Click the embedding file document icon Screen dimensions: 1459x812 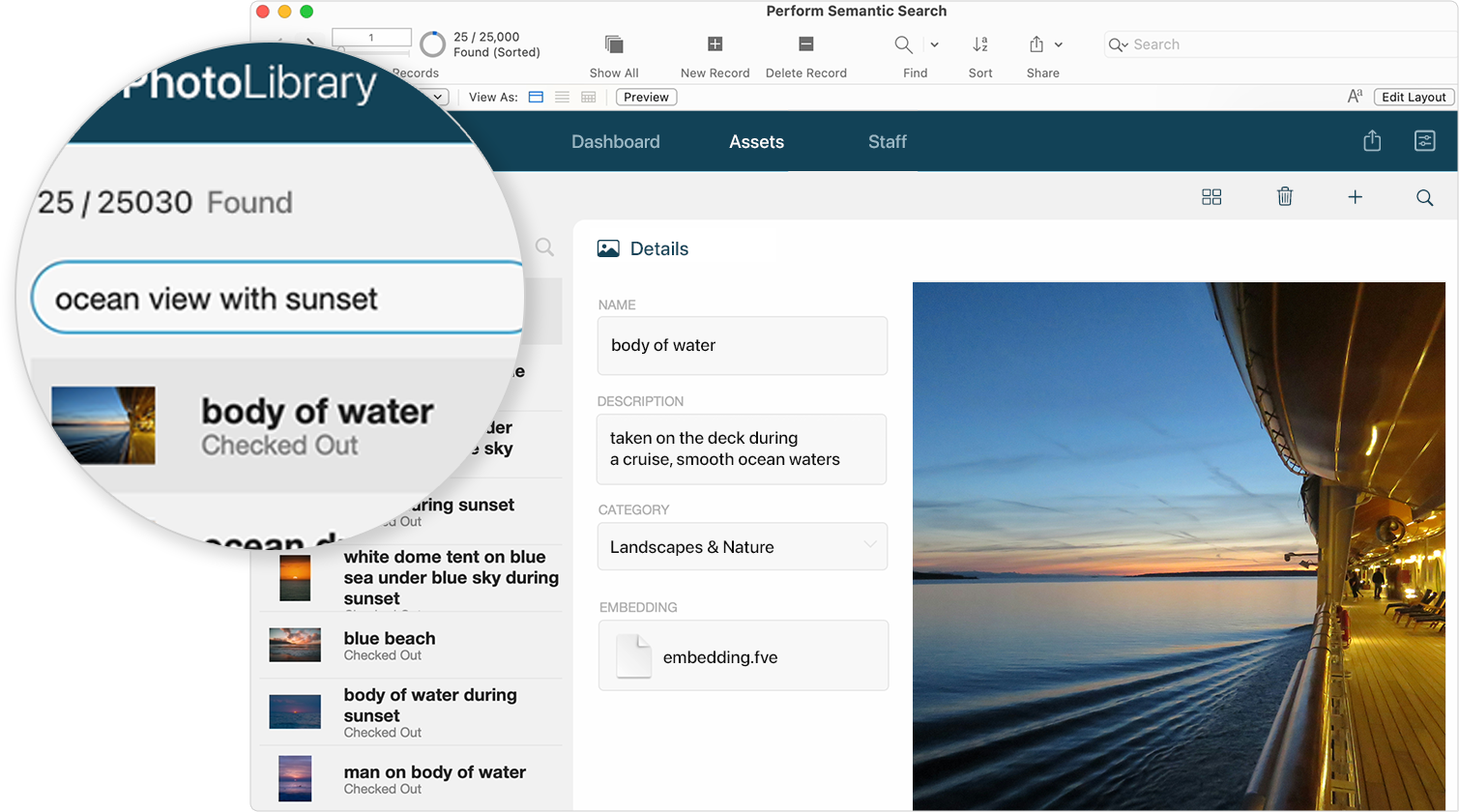634,656
